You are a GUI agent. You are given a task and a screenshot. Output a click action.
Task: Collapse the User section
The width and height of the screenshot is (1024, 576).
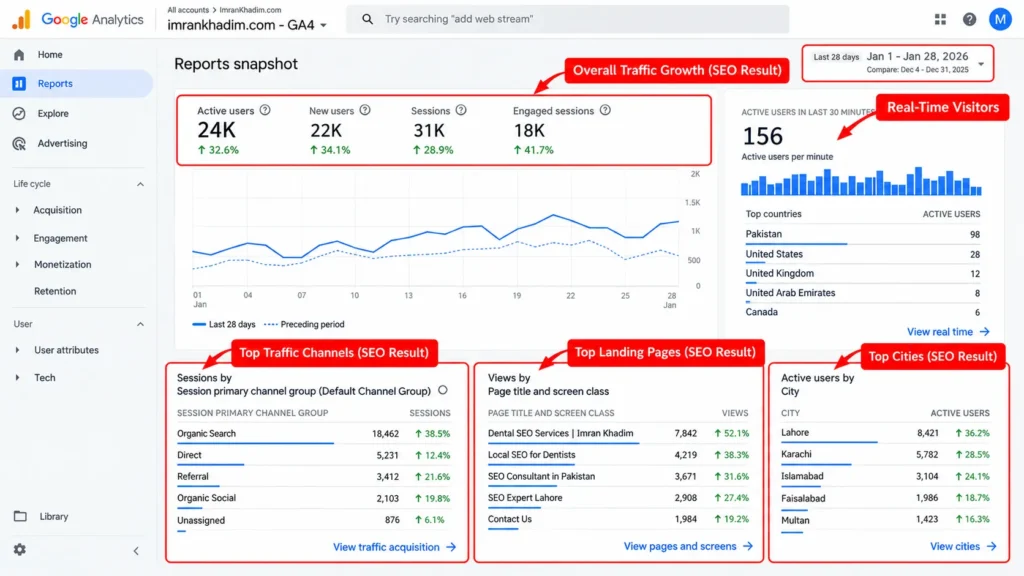pyautogui.click(x=140, y=324)
